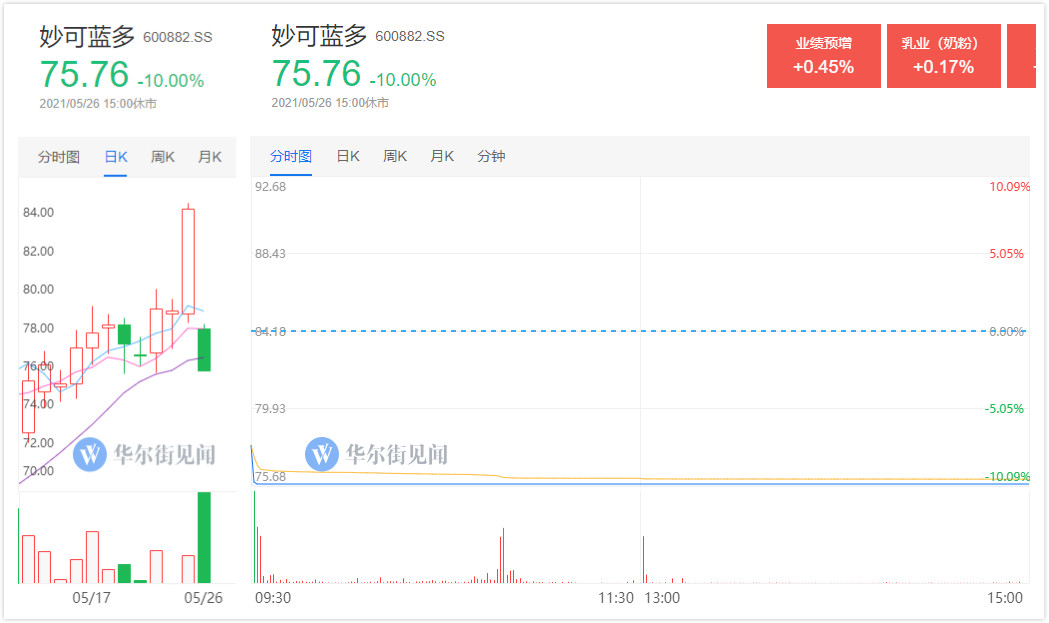This screenshot has height=623, width=1049.
Task: Click the 78.00 label on daily chart
Action: coord(38,328)
